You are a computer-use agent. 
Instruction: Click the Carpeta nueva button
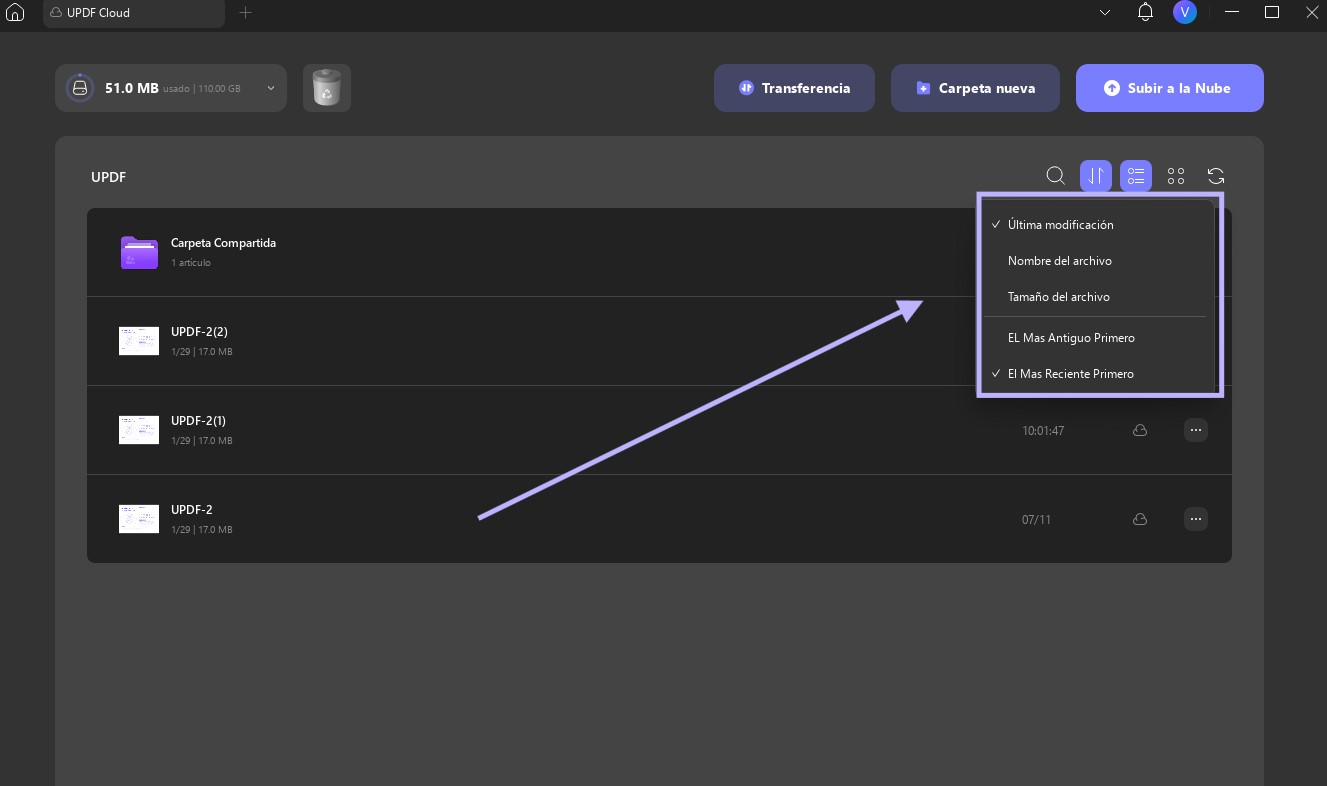click(975, 88)
